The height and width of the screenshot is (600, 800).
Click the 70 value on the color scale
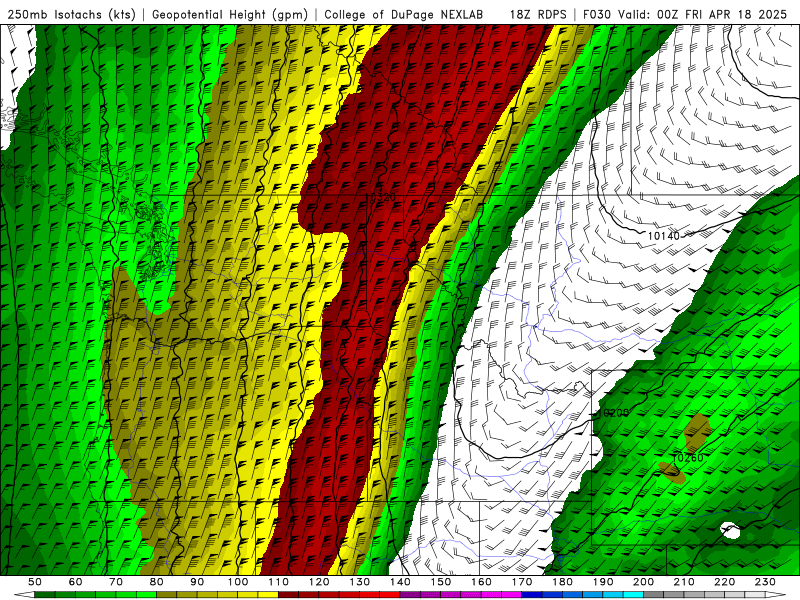click(116, 582)
